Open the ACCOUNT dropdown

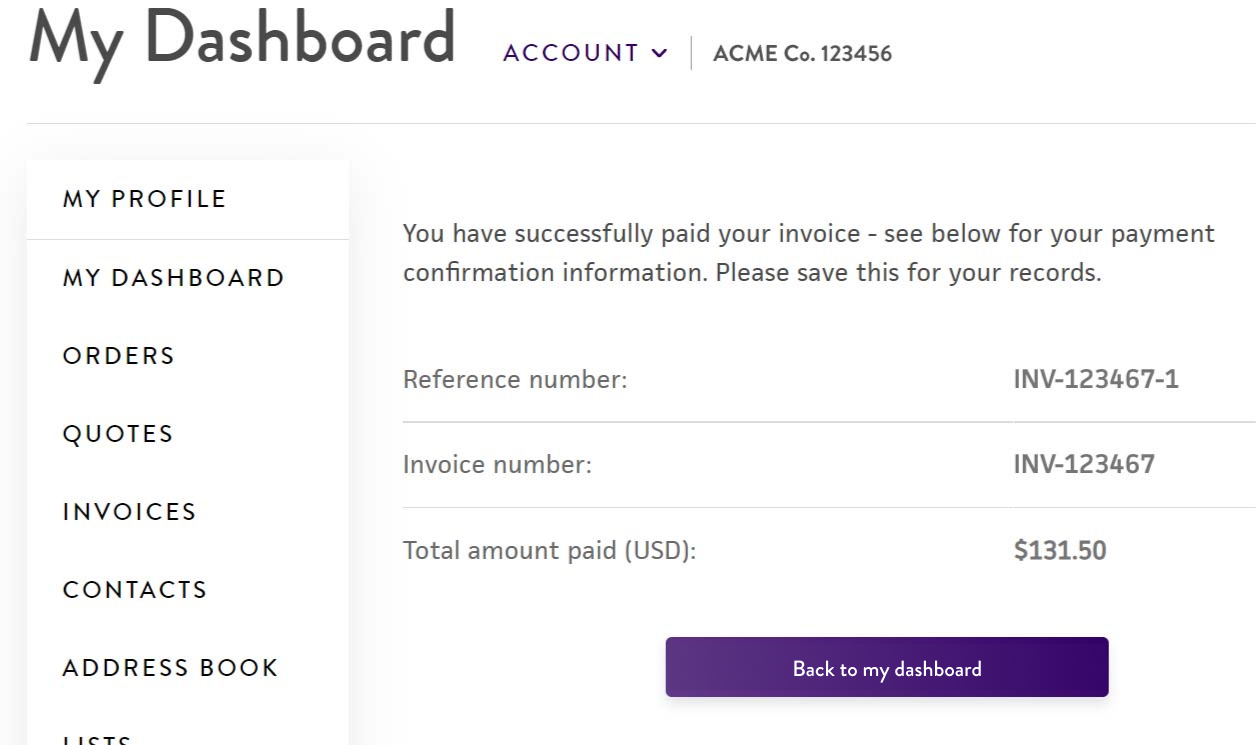pos(570,53)
